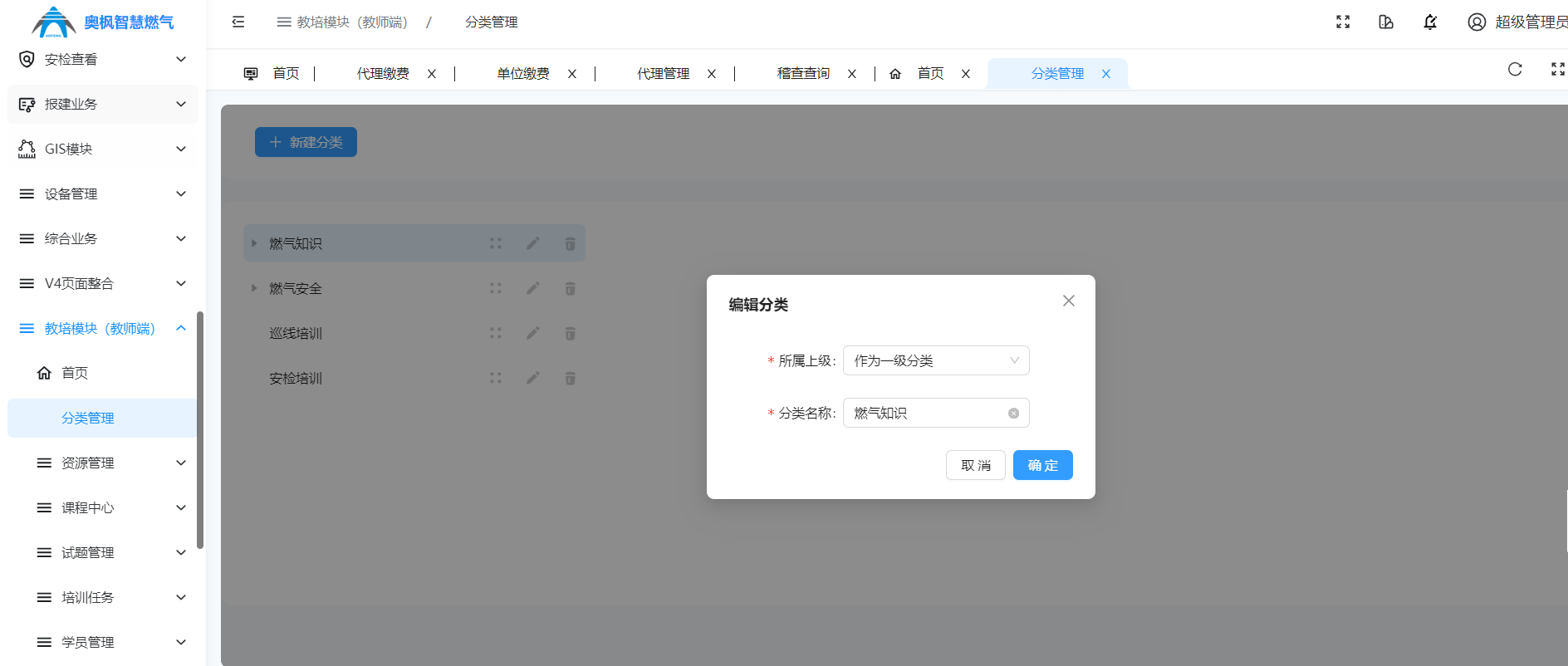Delete the 安检培训 category with trash icon
Screen dimensions: 1568x666
coord(571,378)
